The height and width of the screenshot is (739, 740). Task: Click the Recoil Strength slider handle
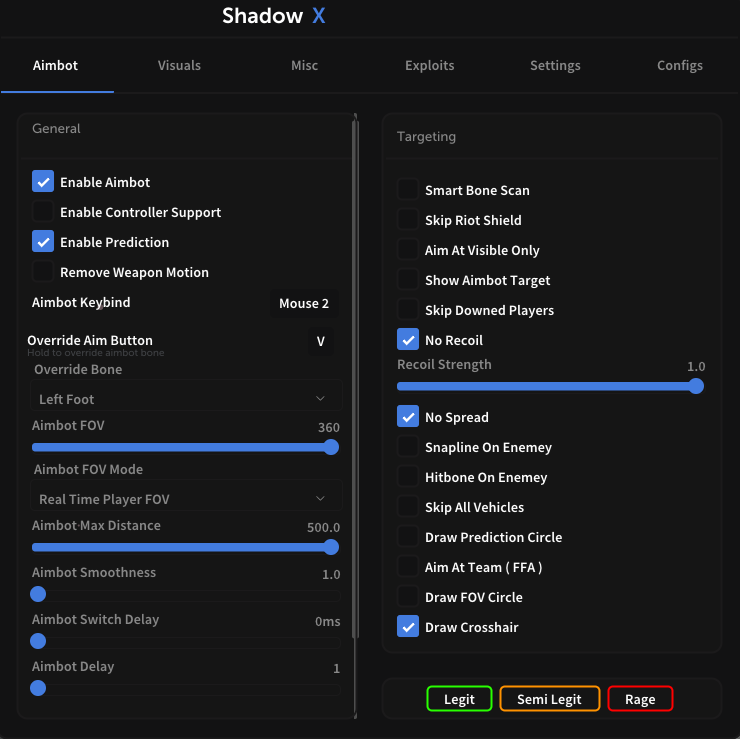point(696,386)
